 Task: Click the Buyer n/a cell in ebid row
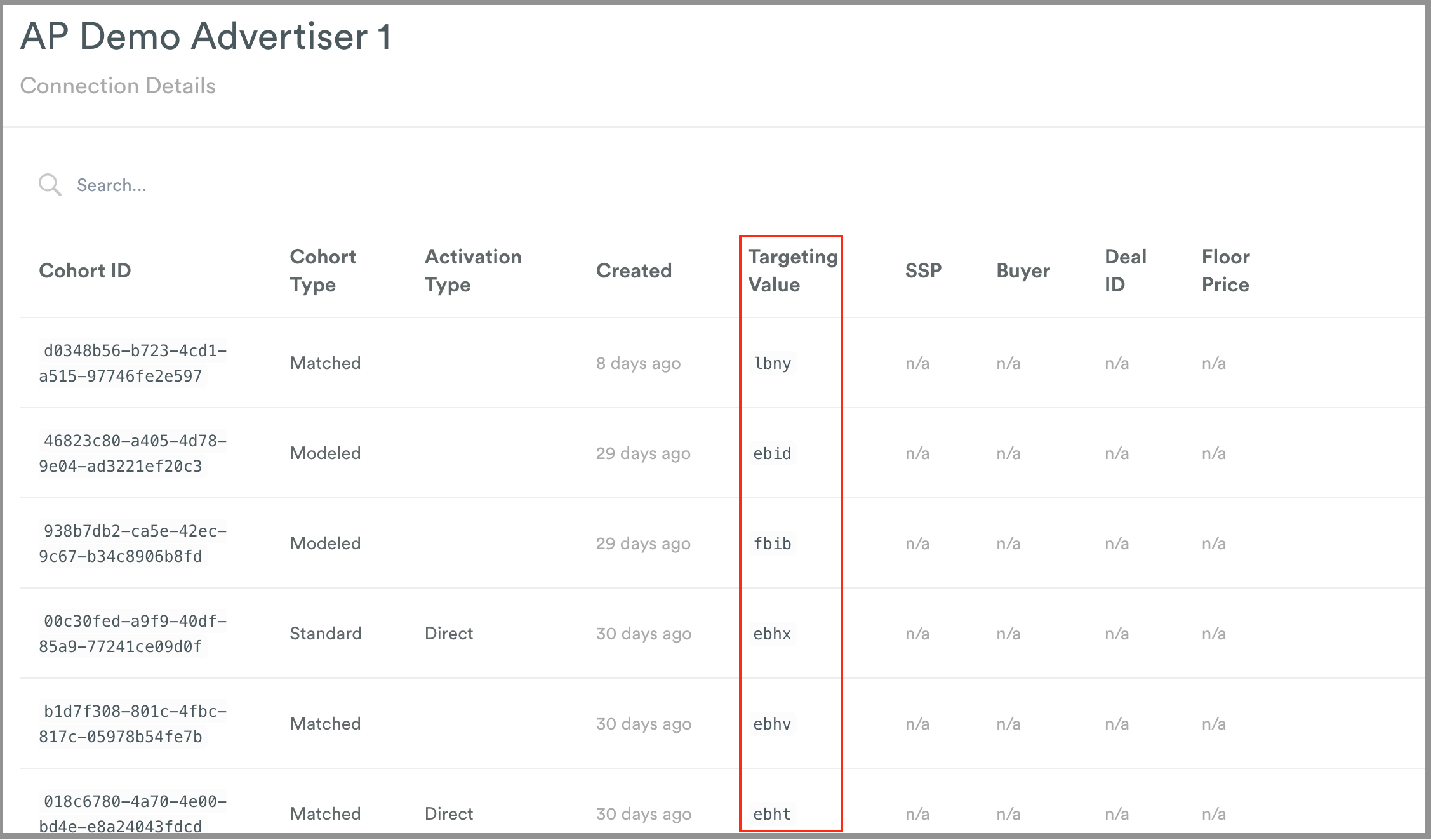click(1008, 453)
